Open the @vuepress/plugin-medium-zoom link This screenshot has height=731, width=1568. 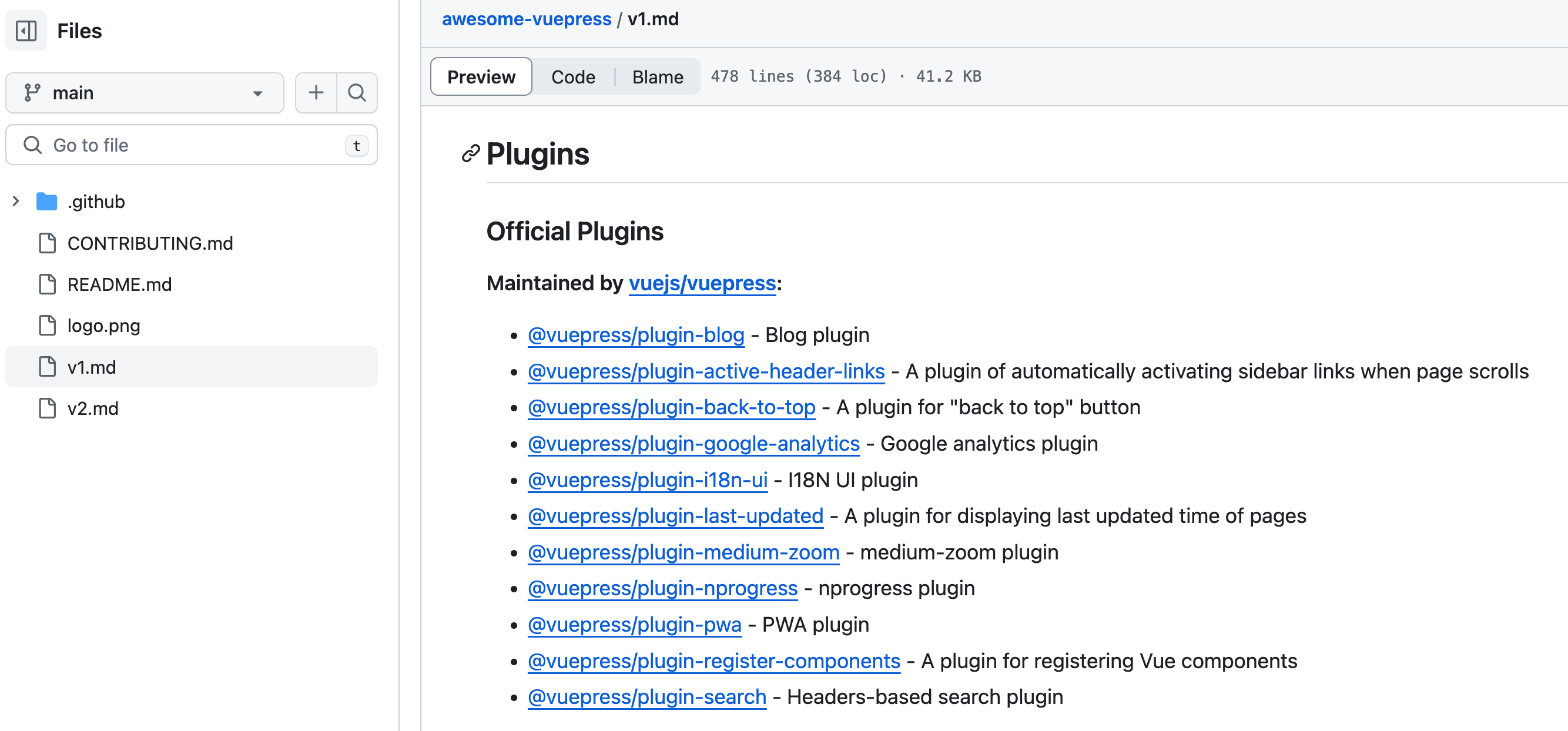pyautogui.click(x=683, y=552)
